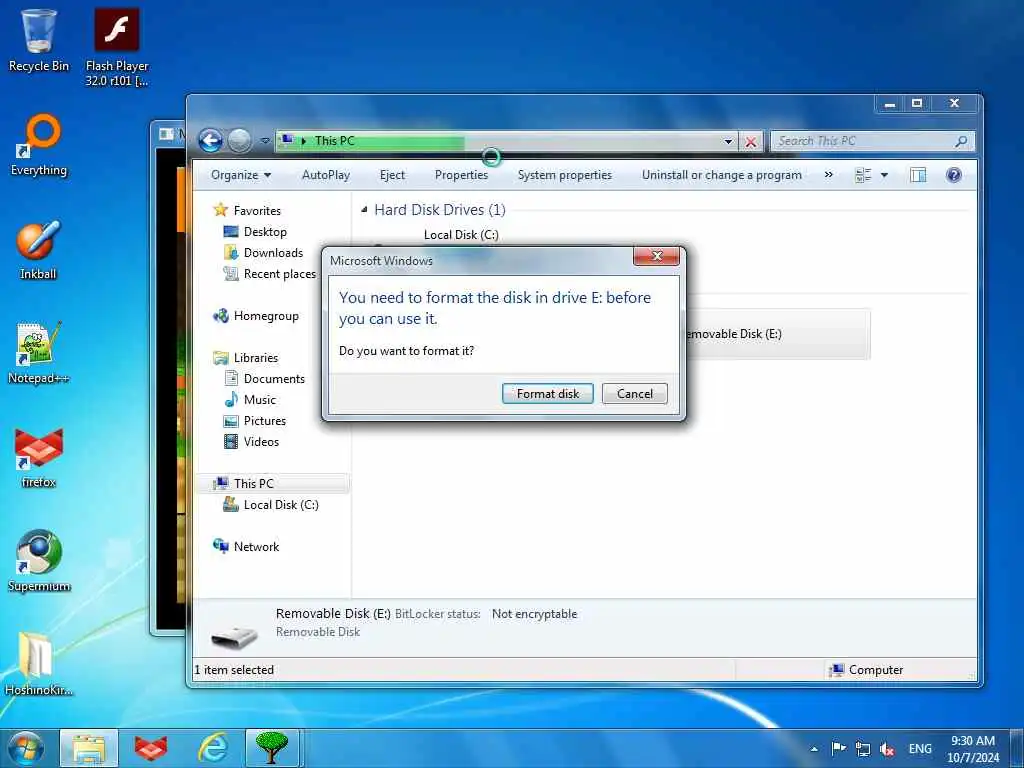Open Properties from the toolbar
Screen dimensions: 1024x768
pos(461,175)
